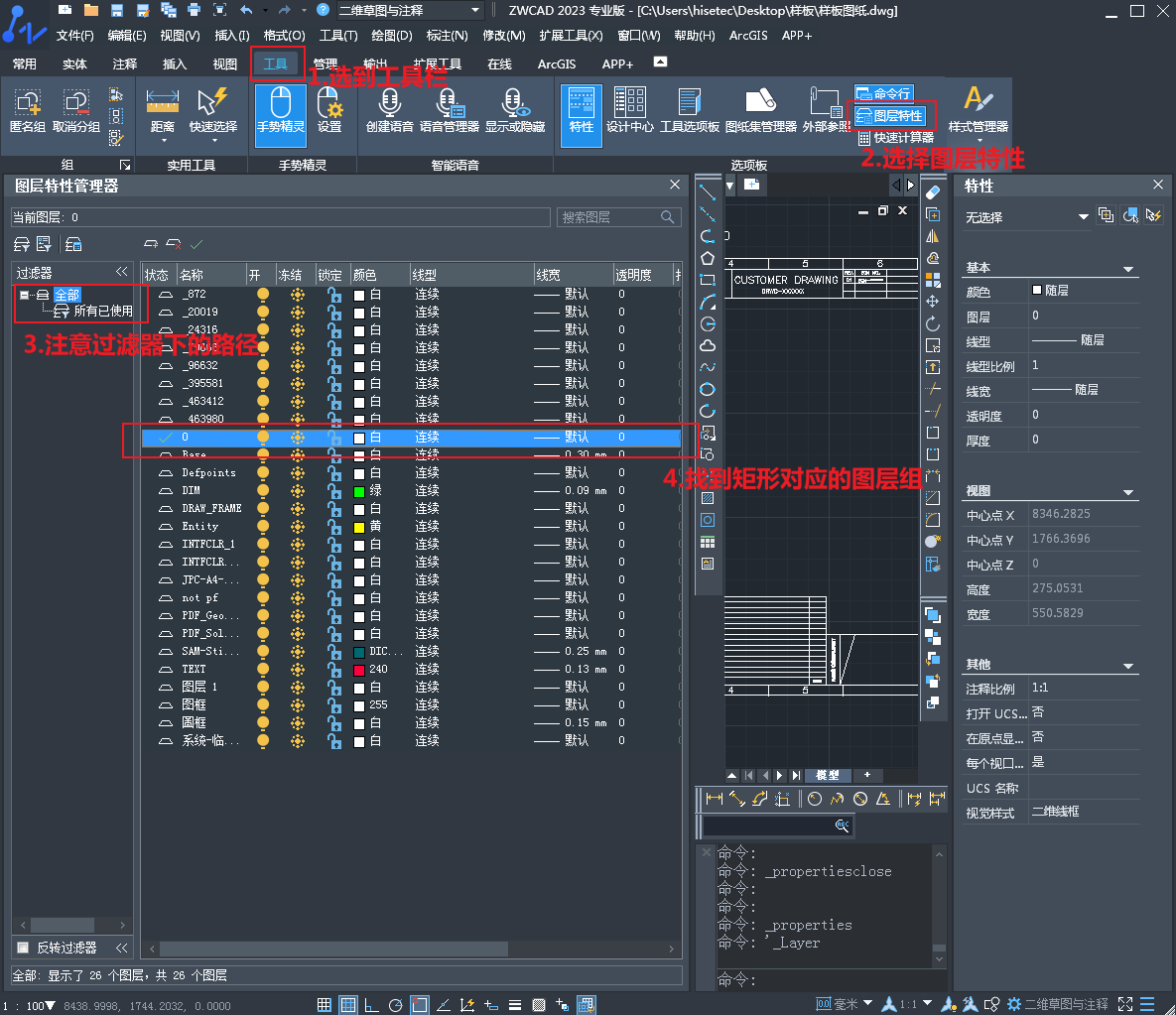Toggle lock for TEXT layer

[x=334, y=670]
